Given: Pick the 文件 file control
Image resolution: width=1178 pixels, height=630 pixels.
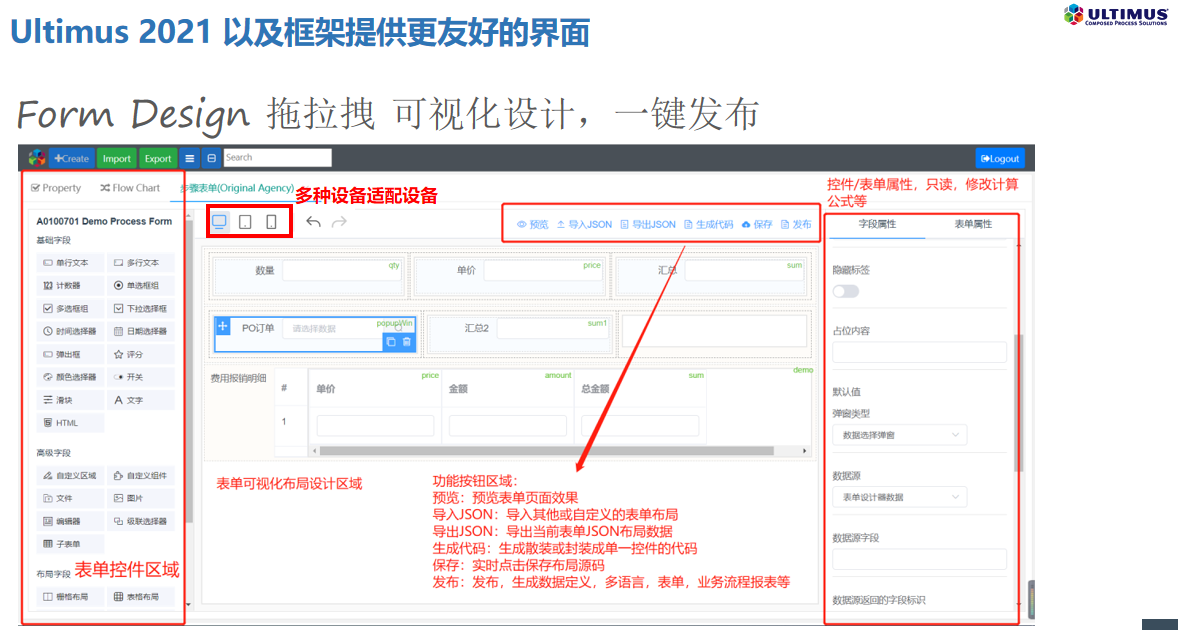Looking at the screenshot, I should point(70,498).
